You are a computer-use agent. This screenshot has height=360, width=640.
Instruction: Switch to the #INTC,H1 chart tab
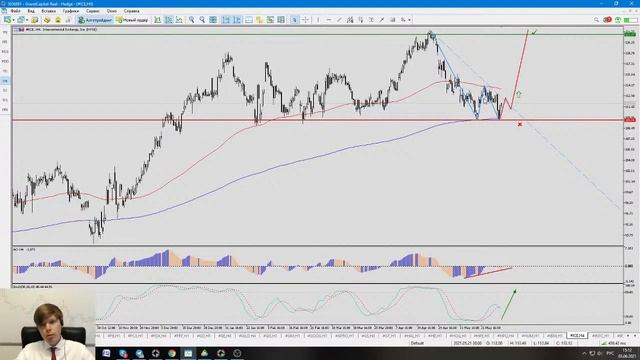[x=600, y=336]
